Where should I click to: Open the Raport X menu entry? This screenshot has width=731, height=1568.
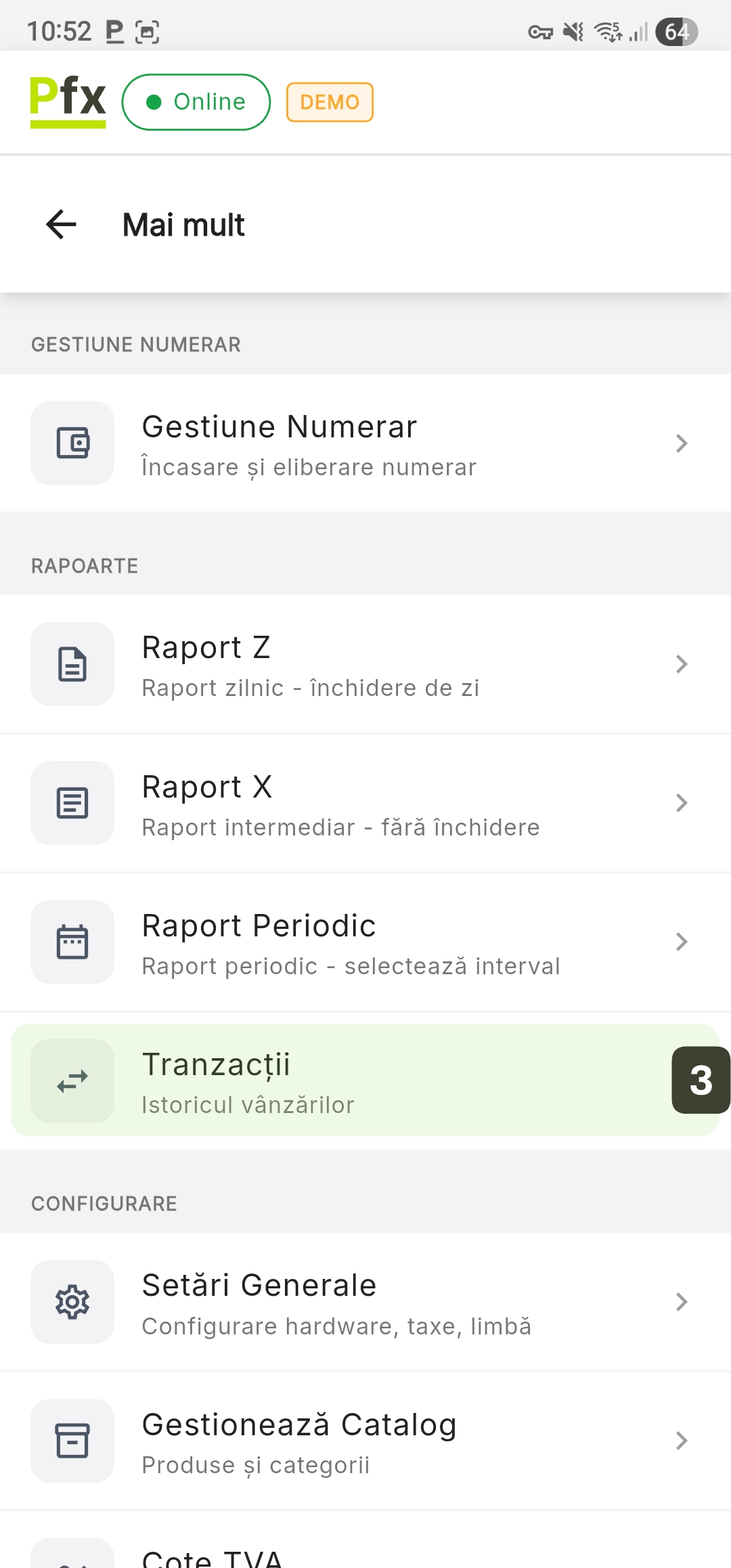coord(365,803)
